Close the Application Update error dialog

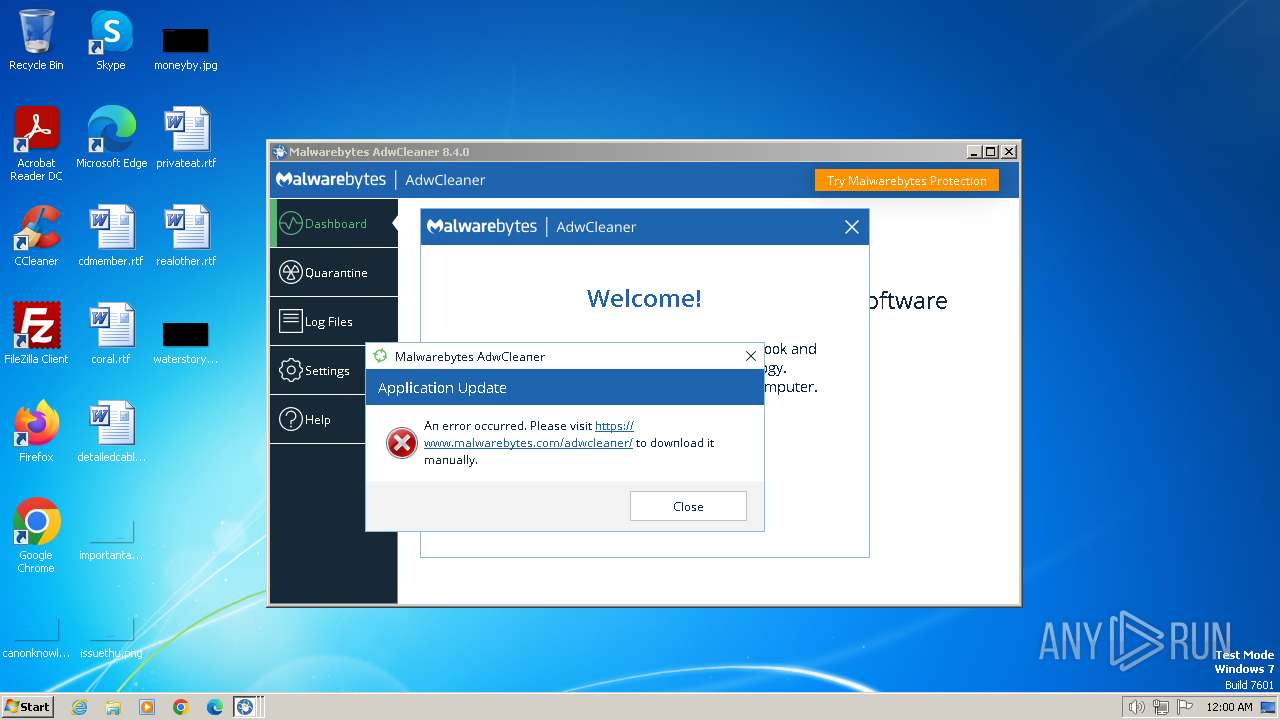click(688, 506)
